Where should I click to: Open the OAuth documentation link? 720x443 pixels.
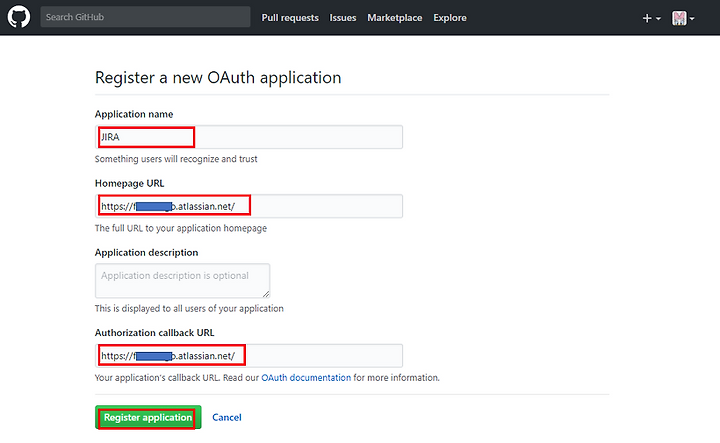click(306, 378)
